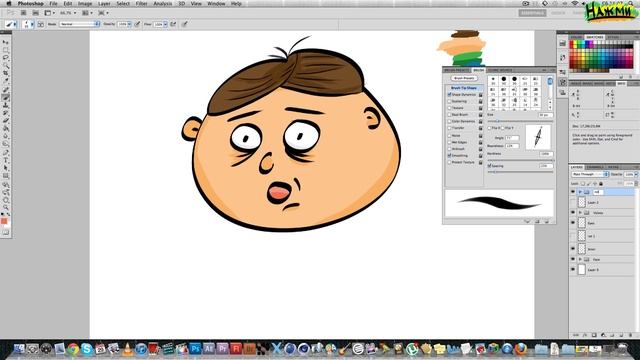The image size is (640, 360).
Task: Click the lock icon beside Scattering
Action: click(x=480, y=101)
